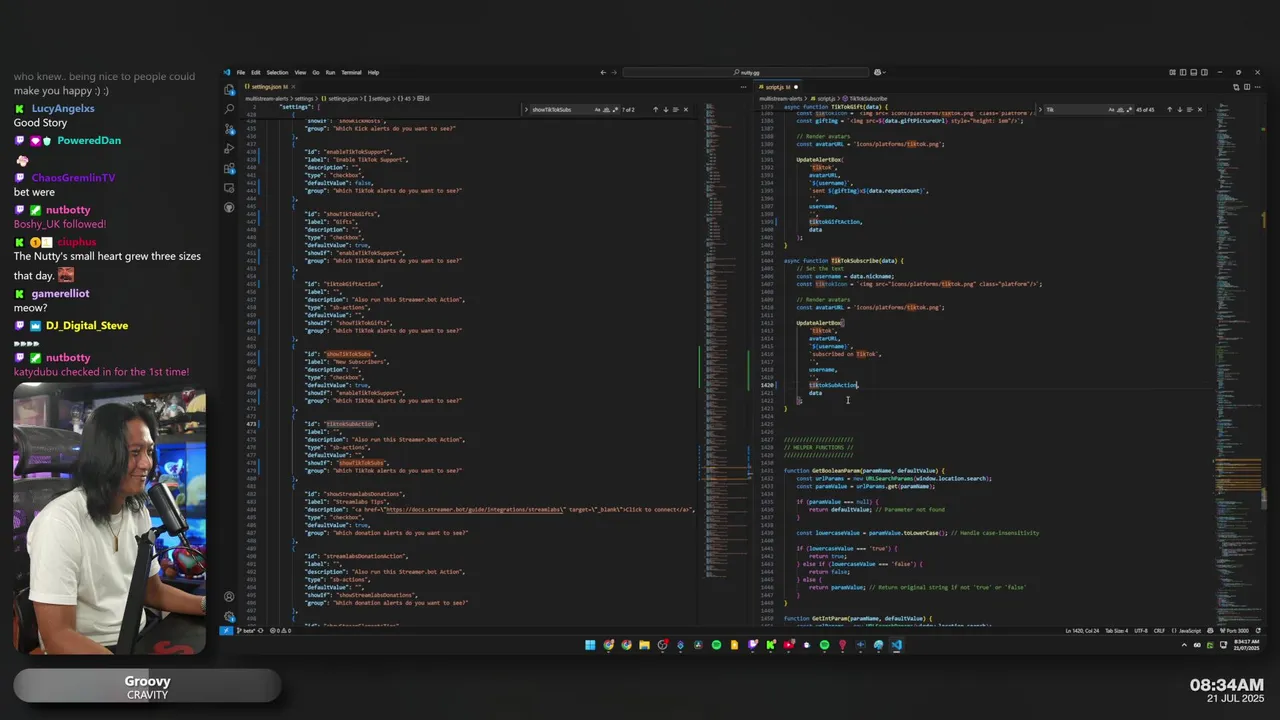Click Port 3000 in status bar
1280x720 pixels.
click(x=1234, y=631)
